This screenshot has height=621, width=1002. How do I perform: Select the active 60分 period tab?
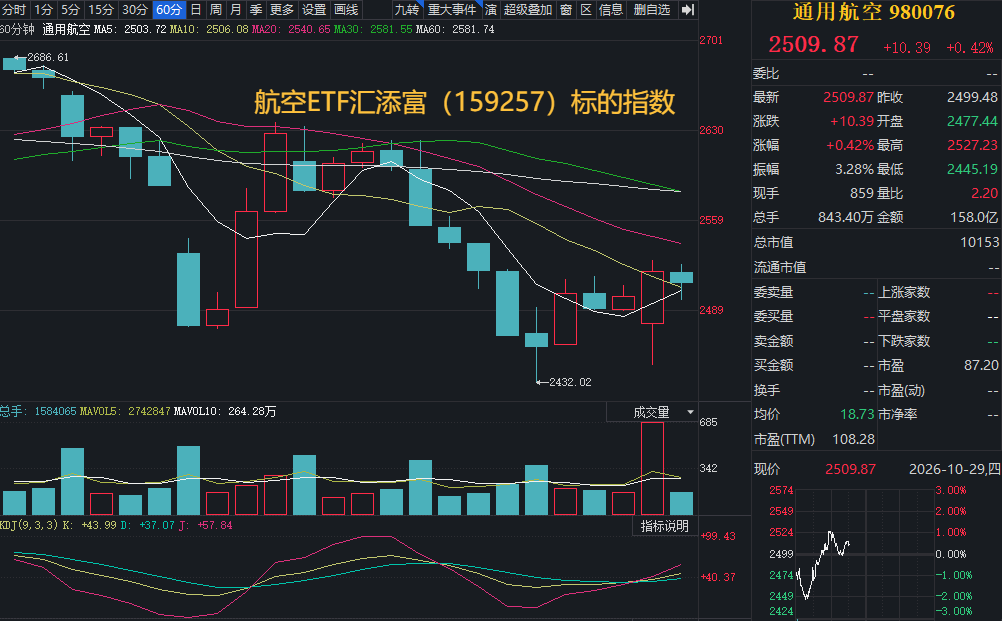pyautogui.click(x=169, y=10)
